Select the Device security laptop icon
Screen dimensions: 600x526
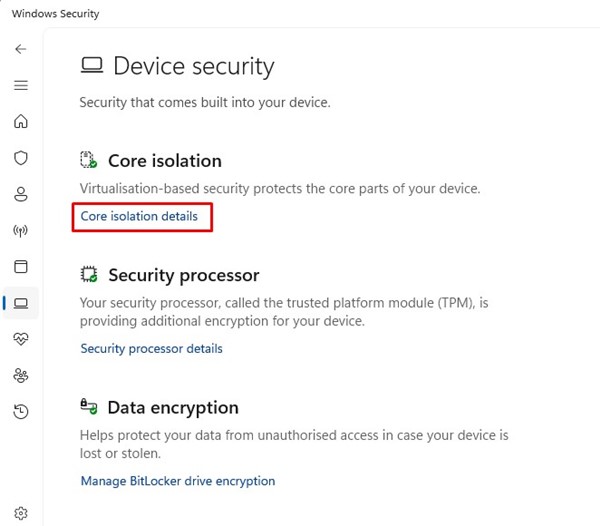click(x=21, y=303)
